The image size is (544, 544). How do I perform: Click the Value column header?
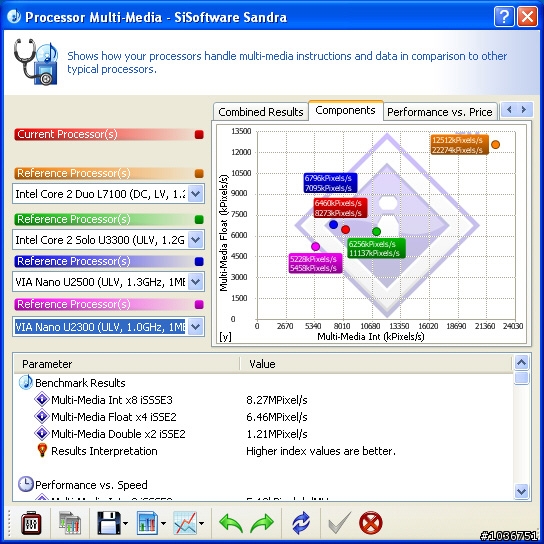click(x=376, y=364)
